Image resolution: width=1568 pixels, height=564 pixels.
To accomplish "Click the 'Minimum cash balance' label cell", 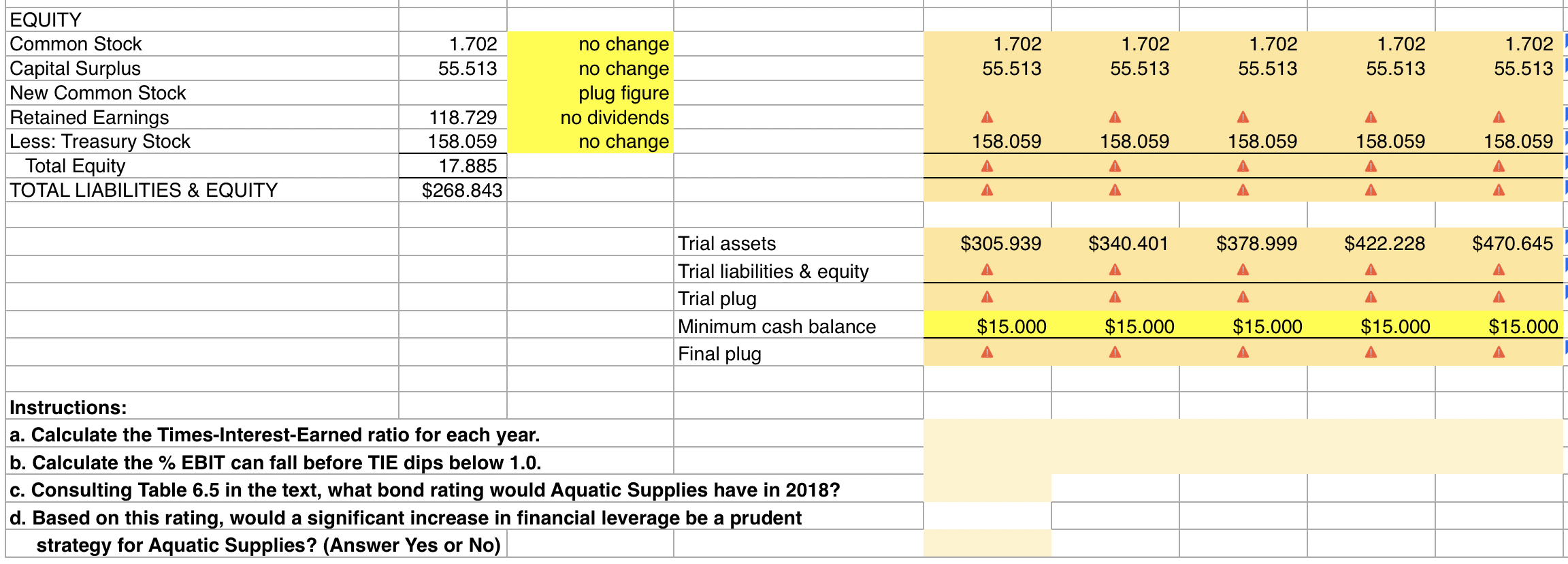I will pyautogui.click(x=777, y=326).
